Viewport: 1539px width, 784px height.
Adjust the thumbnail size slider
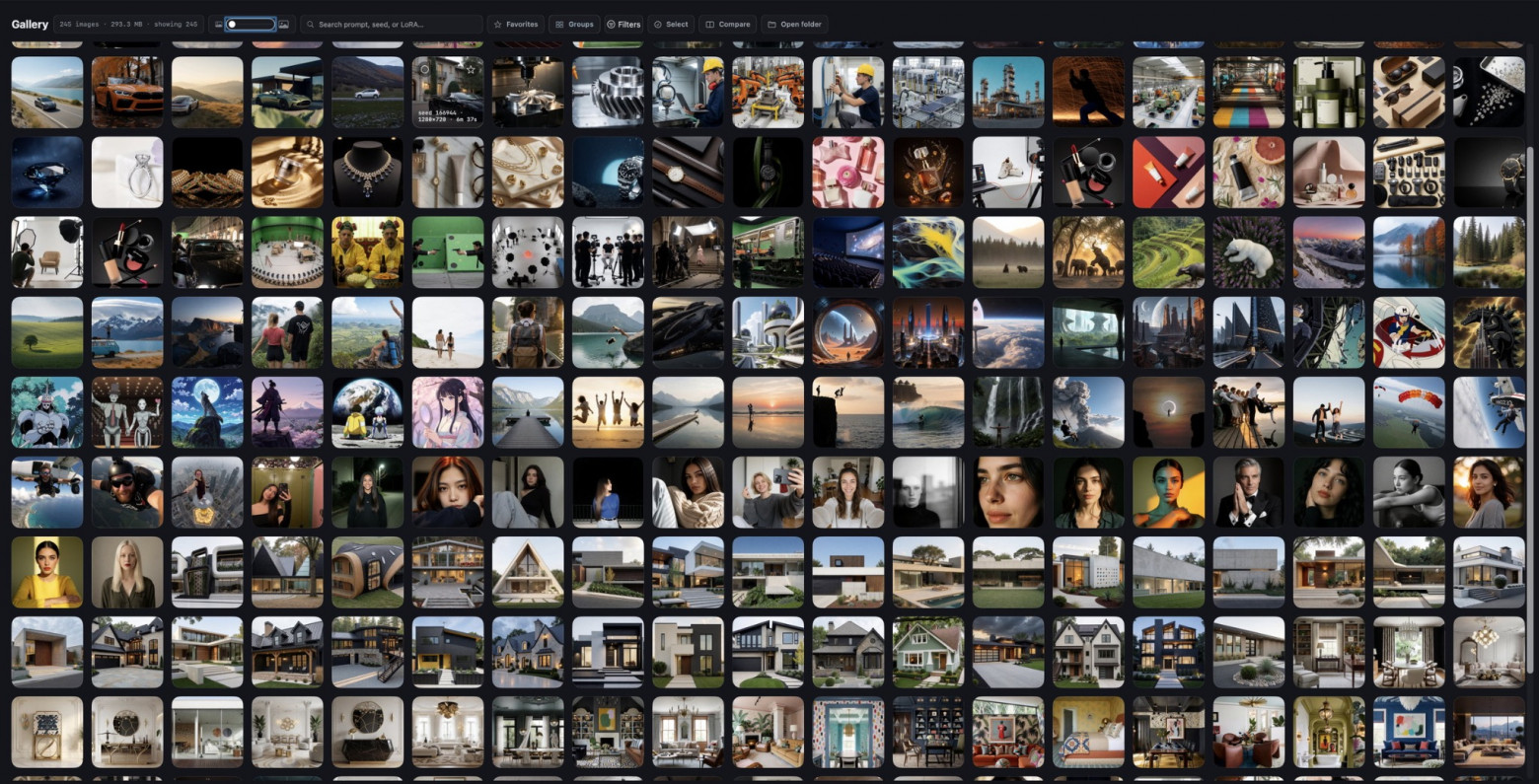(x=250, y=24)
